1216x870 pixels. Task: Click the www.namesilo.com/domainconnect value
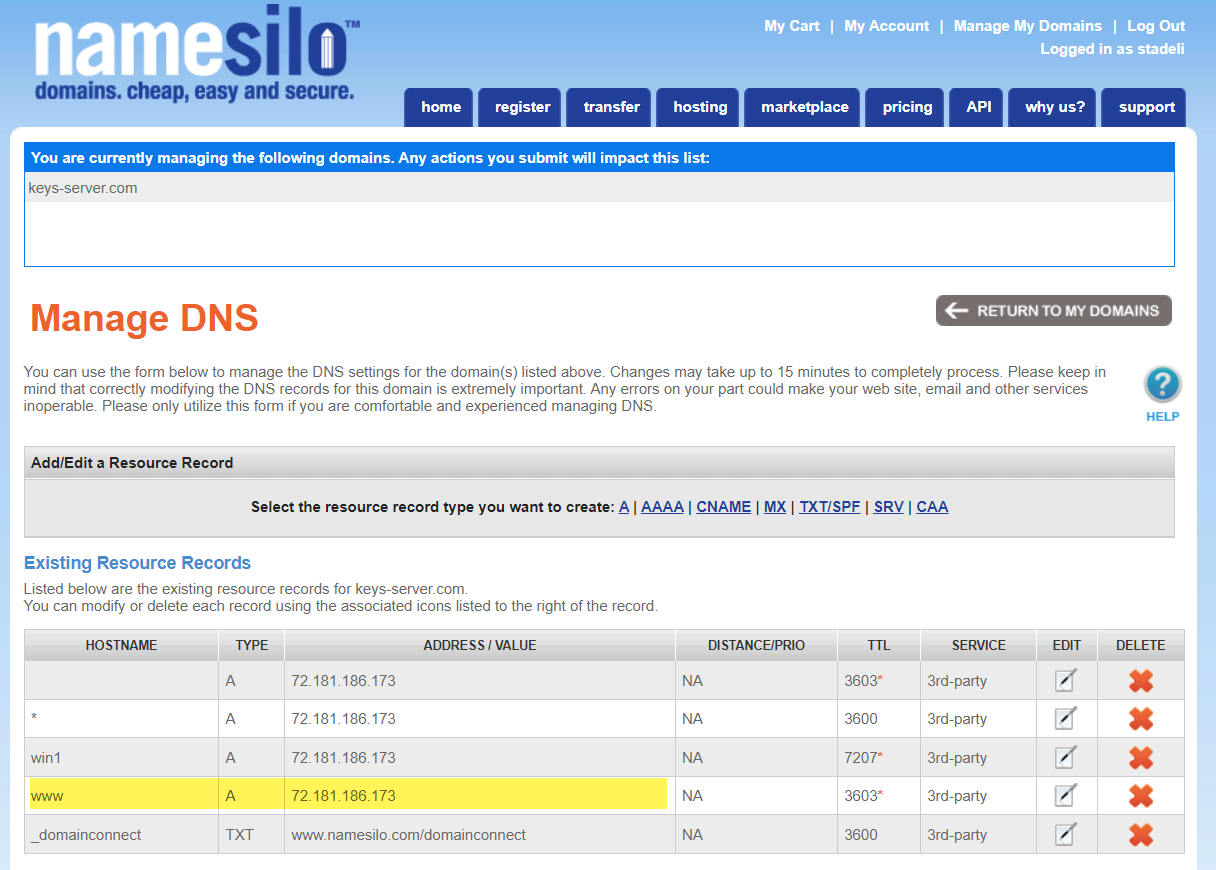(x=409, y=835)
